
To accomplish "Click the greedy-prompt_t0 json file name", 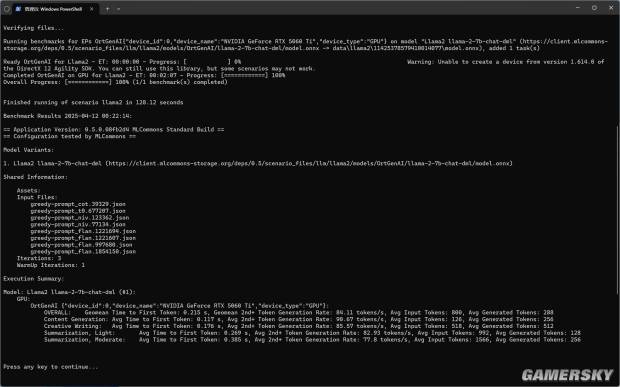I will click(78, 211).
